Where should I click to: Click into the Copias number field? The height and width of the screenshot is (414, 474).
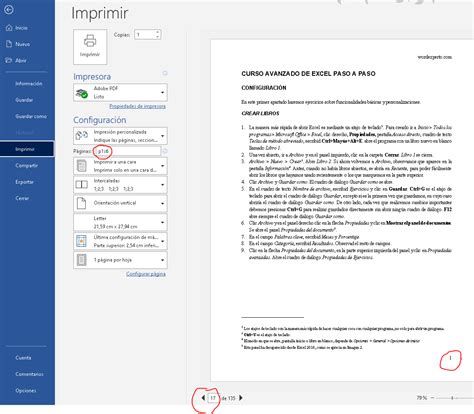pyautogui.click(x=145, y=35)
